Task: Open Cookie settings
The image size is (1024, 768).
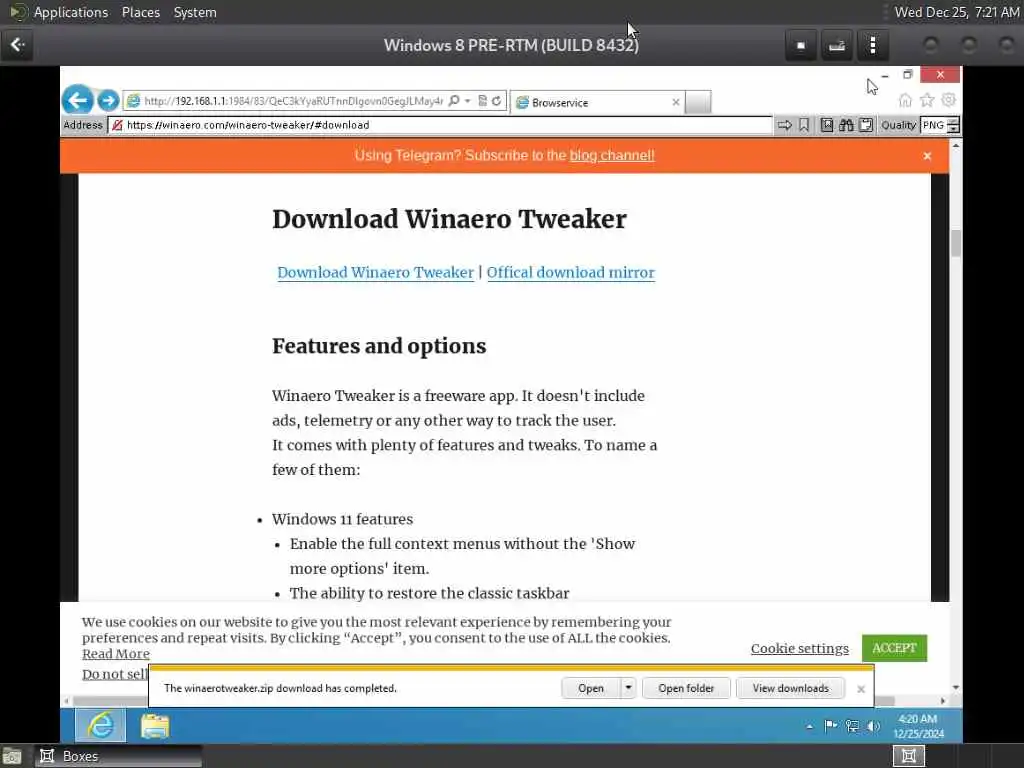Action: [800, 648]
